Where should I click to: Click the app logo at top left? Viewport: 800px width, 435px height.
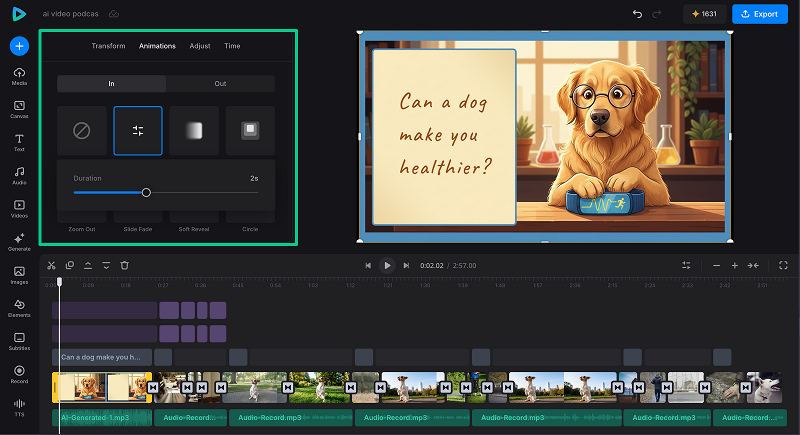click(x=19, y=14)
